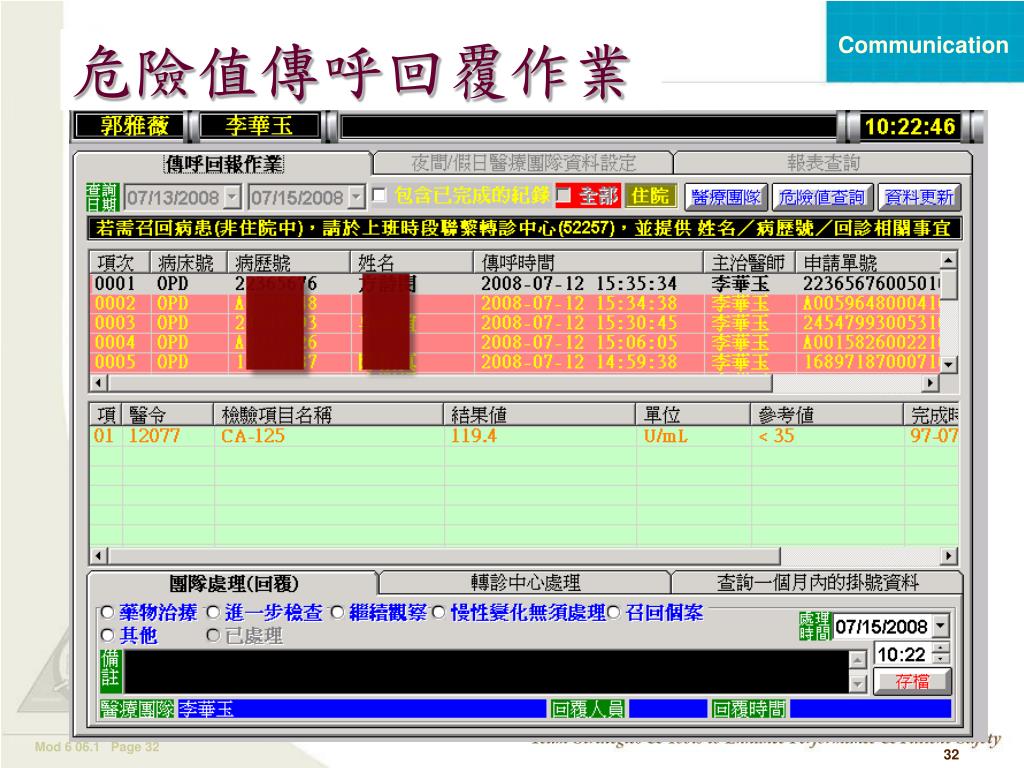This screenshot has height=768, width=1024.
Task: Click the 資料更新 button
Action: point(919,197)
